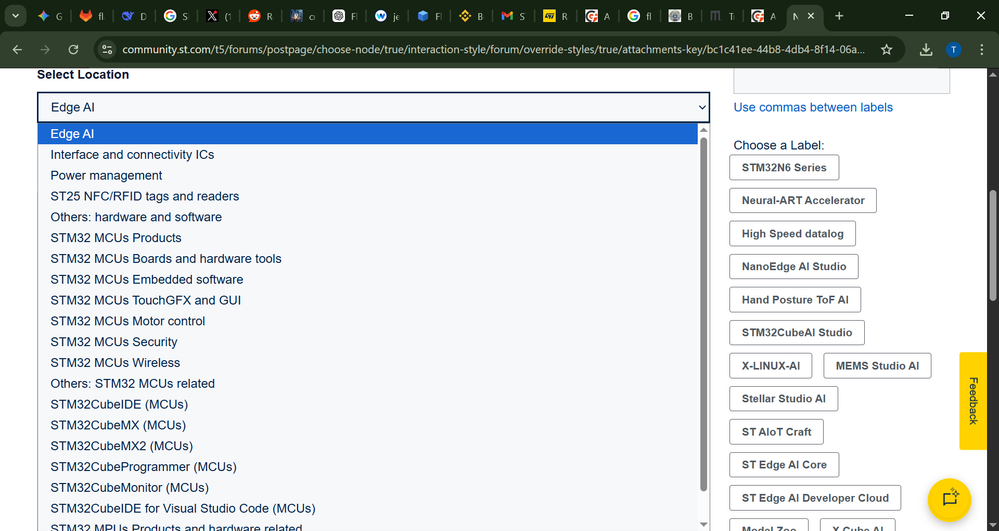Pick STM32 MCUs Wireless
Image resolution: width=999 pixels, height=531 pixels.
click(x=368, y=363)
